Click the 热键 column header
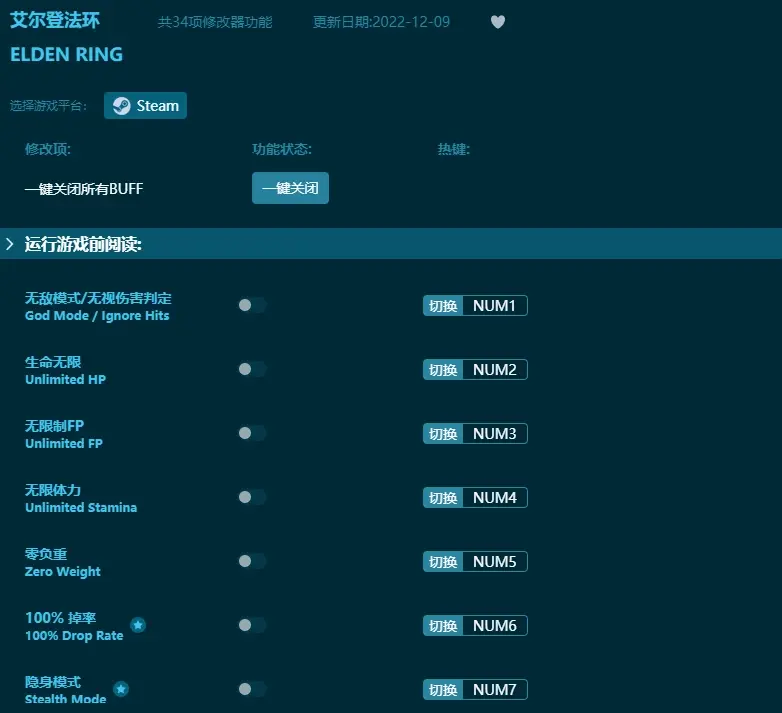This screenshot has width=782, height=713. (453, 149)
